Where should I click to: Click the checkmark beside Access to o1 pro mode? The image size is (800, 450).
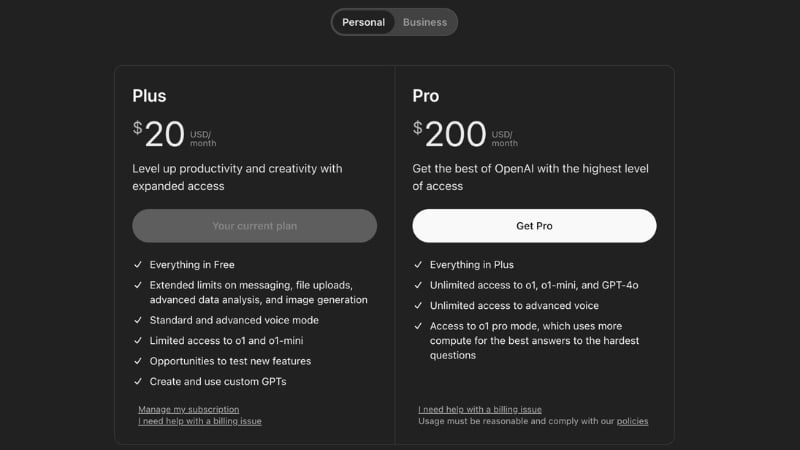[418, 326]
